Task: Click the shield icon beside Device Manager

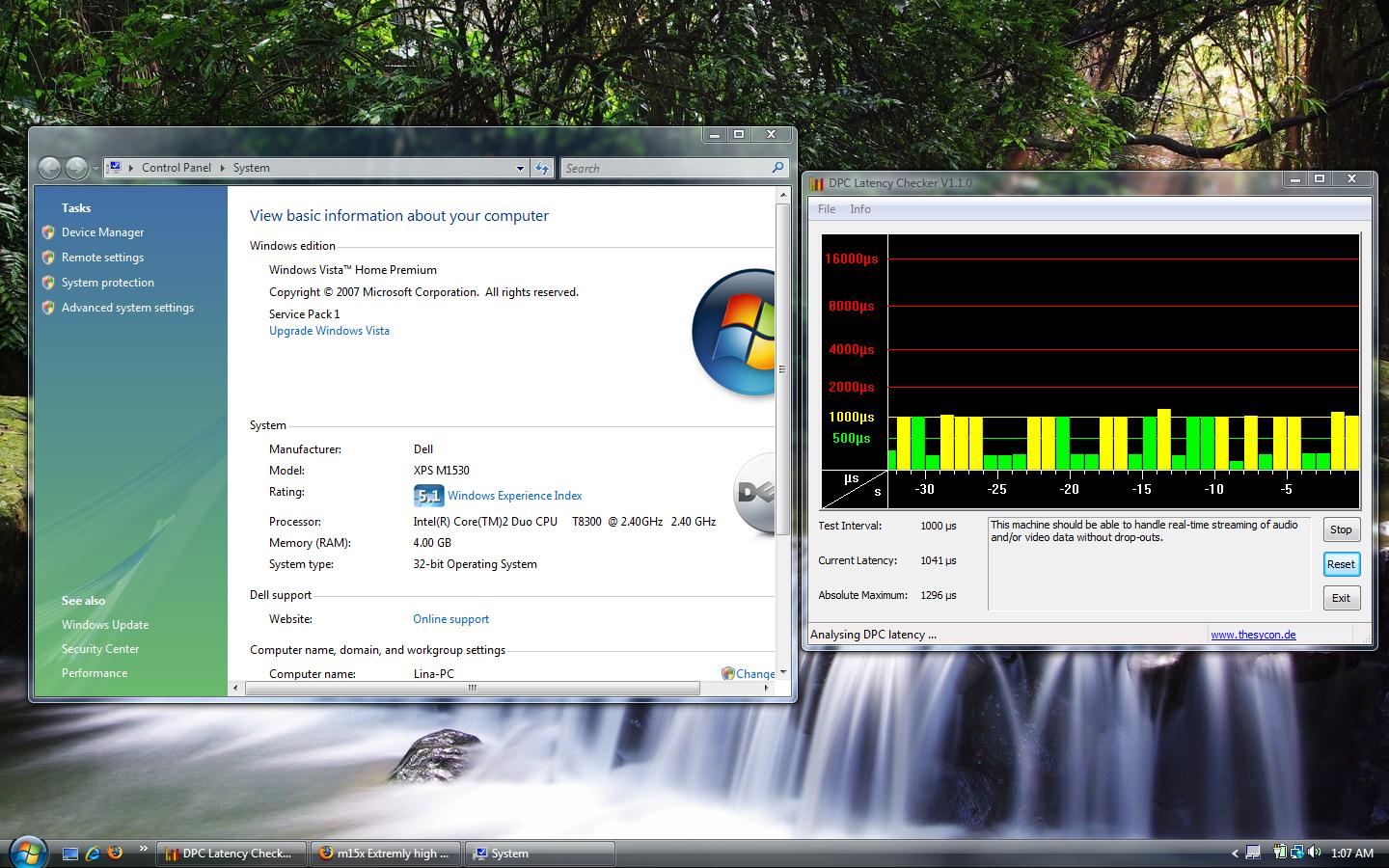Action: point(48,232)
